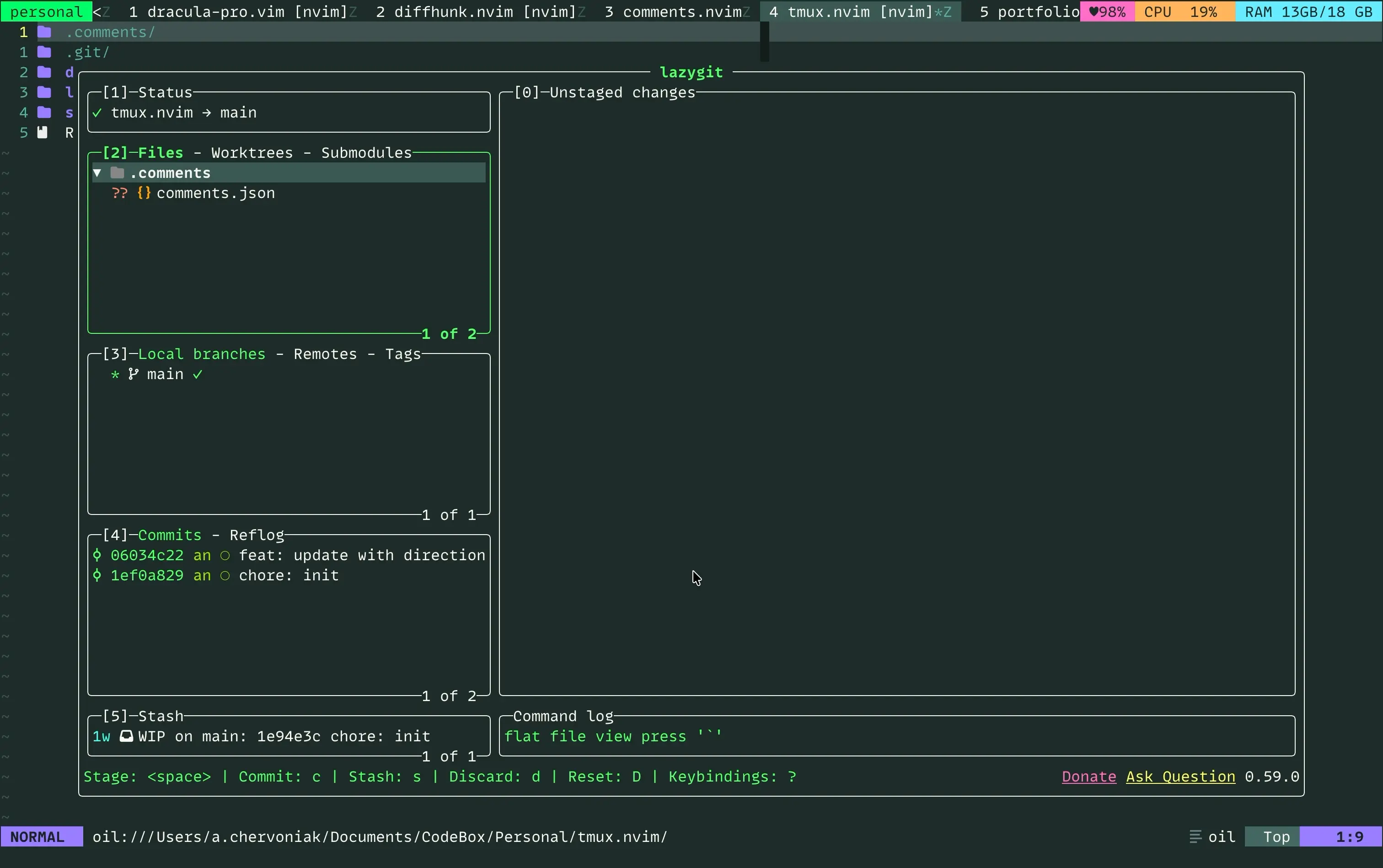This screenshot has height=868, width=1383.
Task: Collapse the .comments folder arrow in Files
Action: 97,173
